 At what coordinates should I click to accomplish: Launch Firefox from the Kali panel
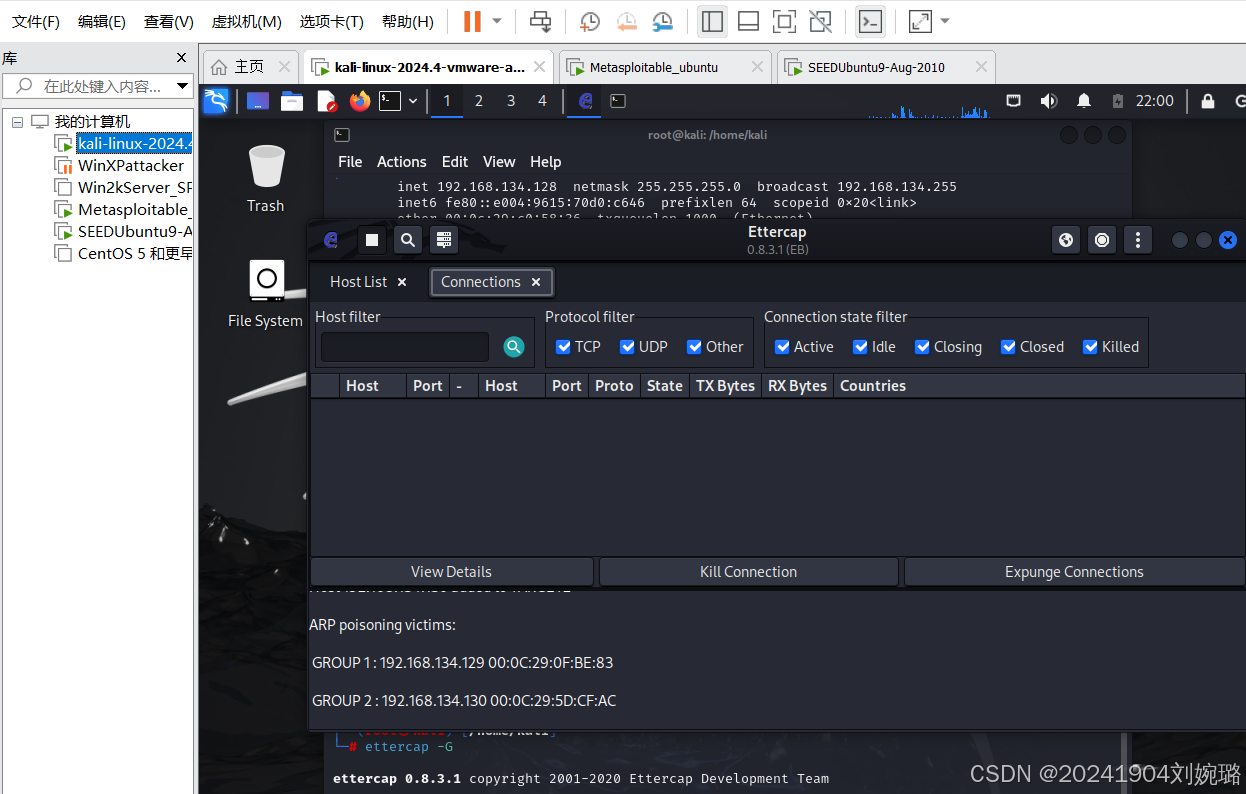coord(360,100)
